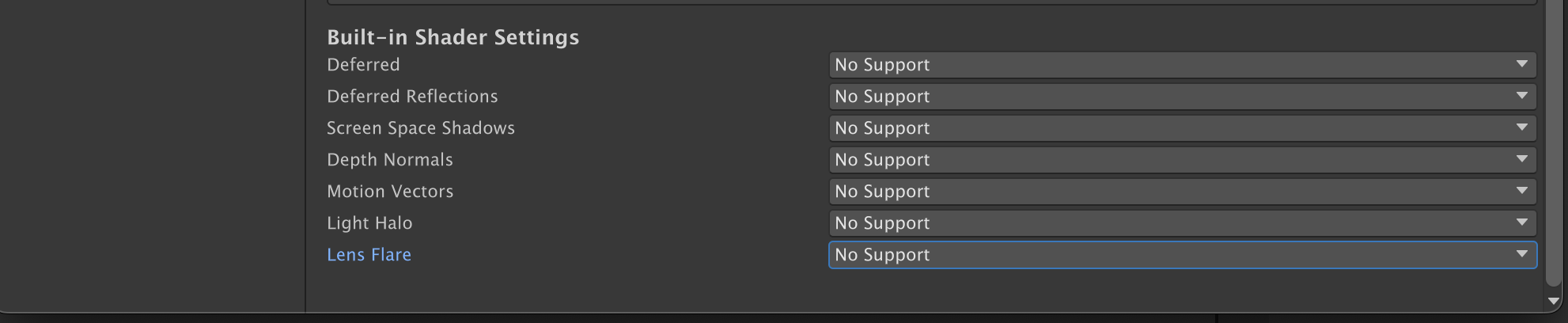The image size is (1568, 323).
Task: Click the Built-in Shader Settings header
Action: (x=453, y=37)
